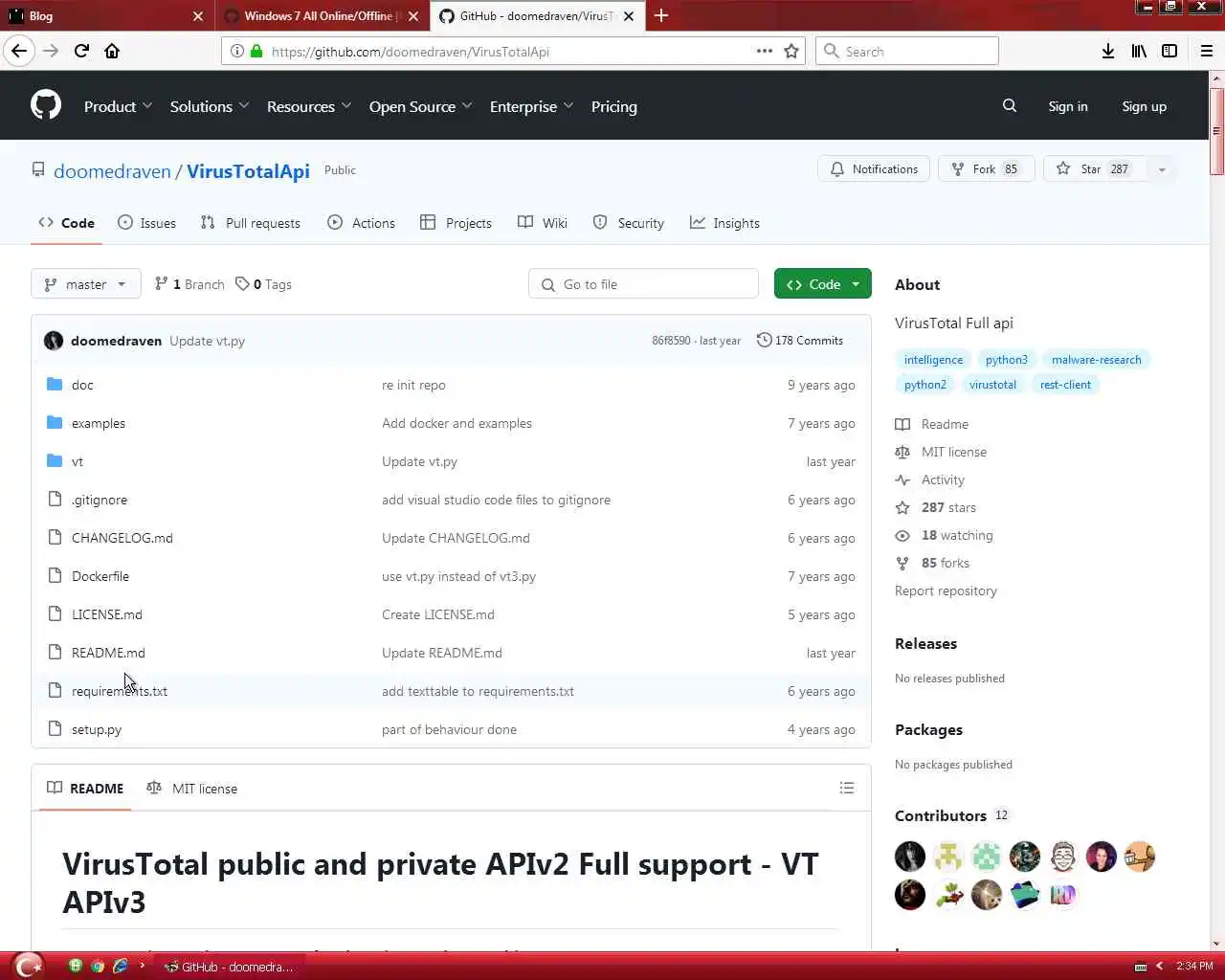The image size is (1225, 980).
Task: Open README outline list icon
Action: (847, 788)
